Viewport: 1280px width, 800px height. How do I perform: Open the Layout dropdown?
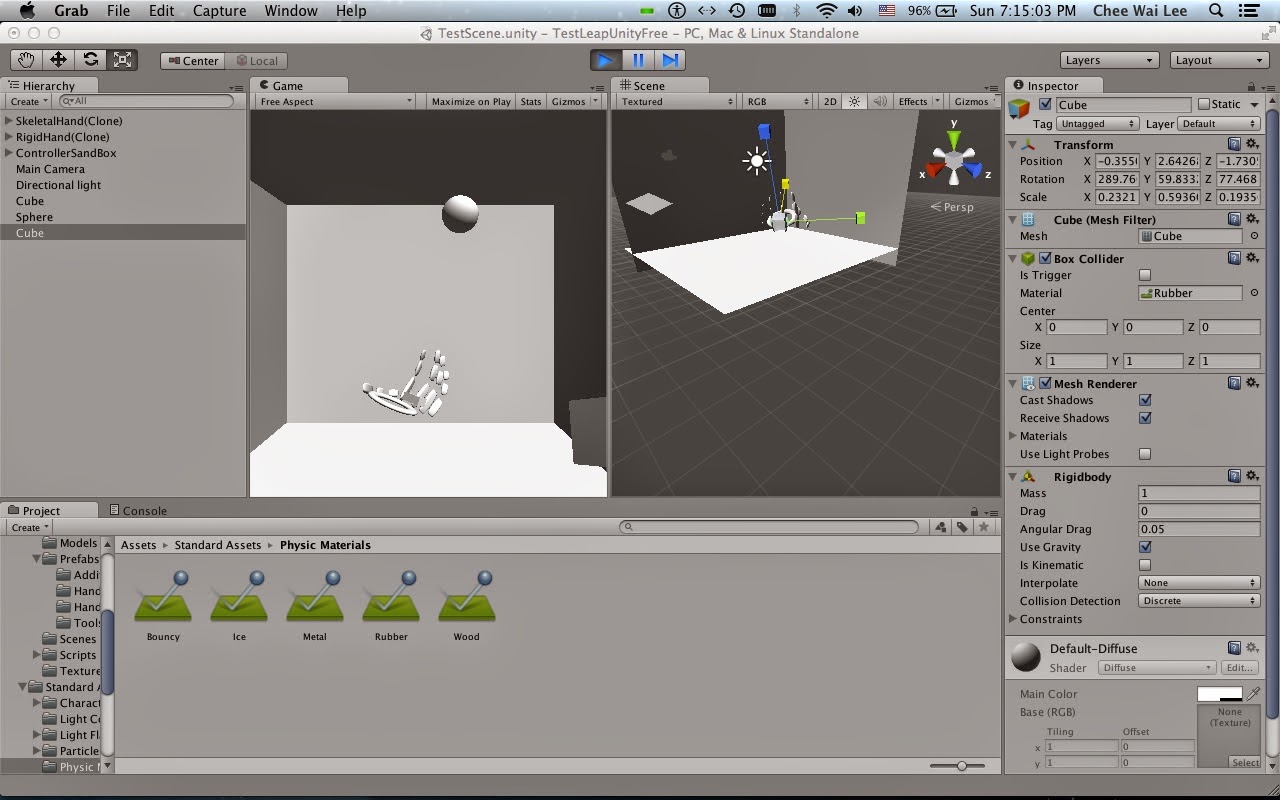tap(1219, 60)
